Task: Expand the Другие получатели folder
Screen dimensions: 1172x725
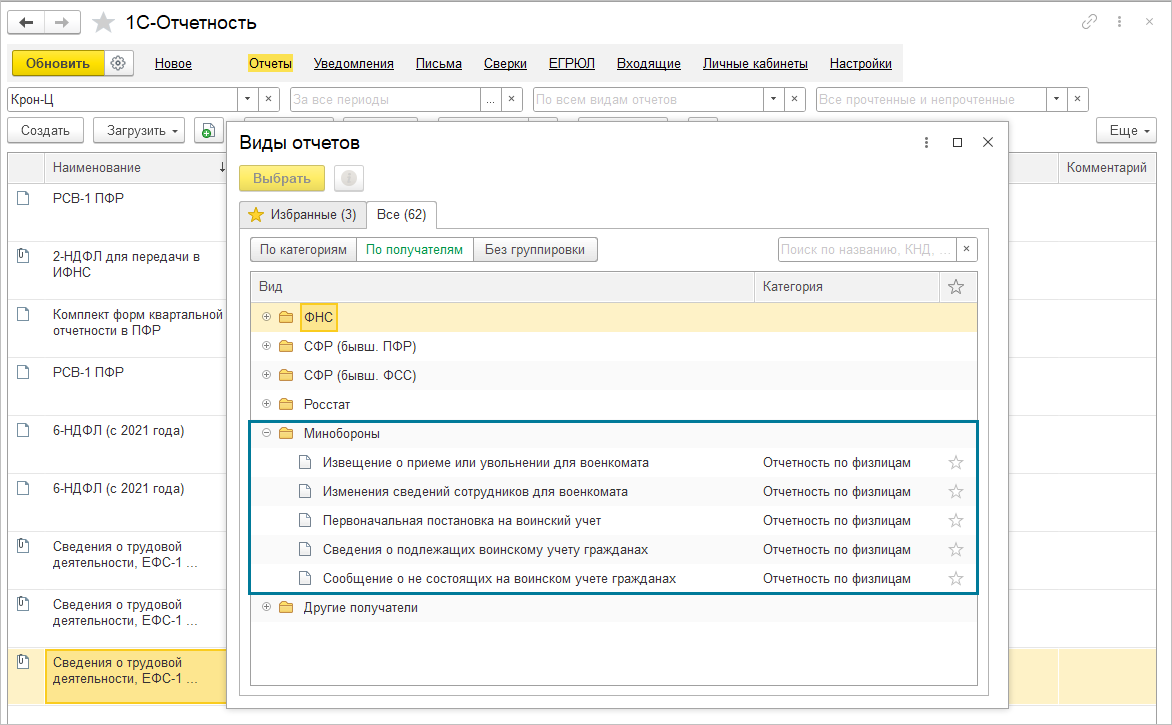Action: [266, 608]
